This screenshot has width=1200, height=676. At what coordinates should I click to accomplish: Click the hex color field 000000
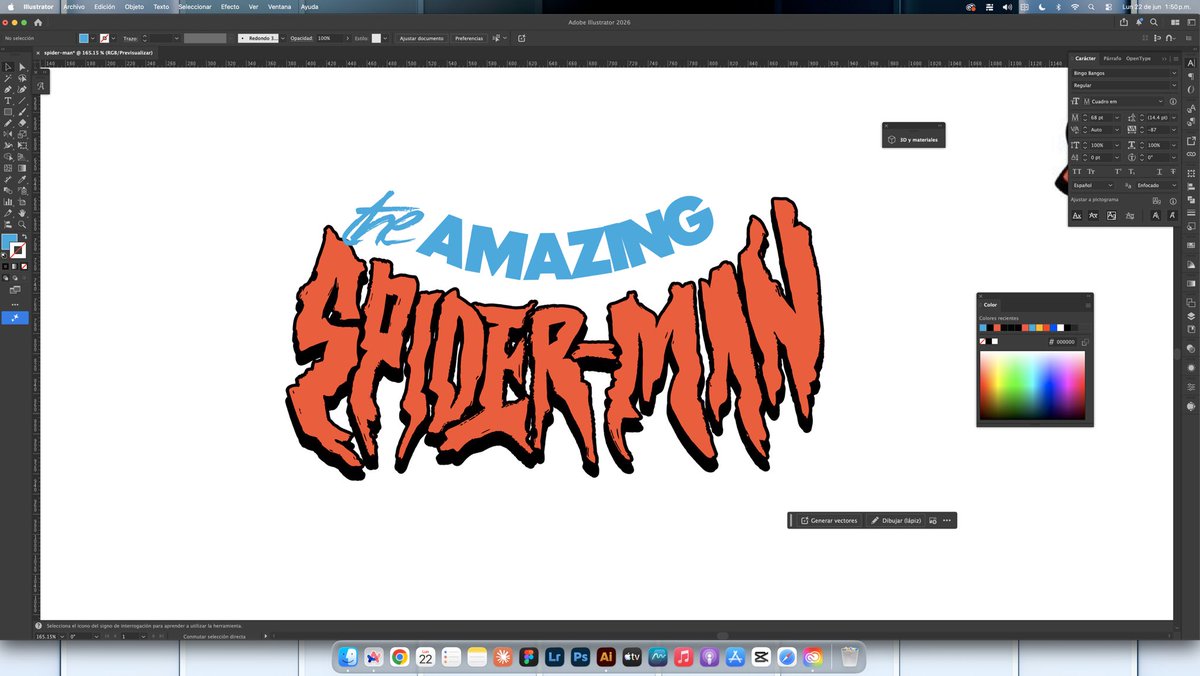pyautogui.click(x=1064, y=341)
